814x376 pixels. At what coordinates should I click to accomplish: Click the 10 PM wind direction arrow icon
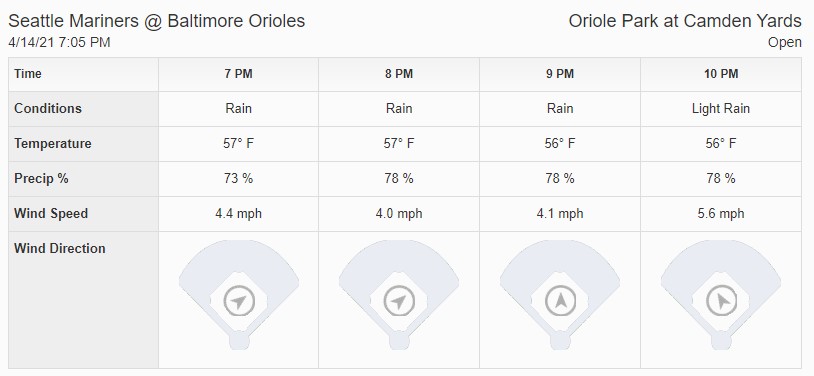(x=721, y=301)
